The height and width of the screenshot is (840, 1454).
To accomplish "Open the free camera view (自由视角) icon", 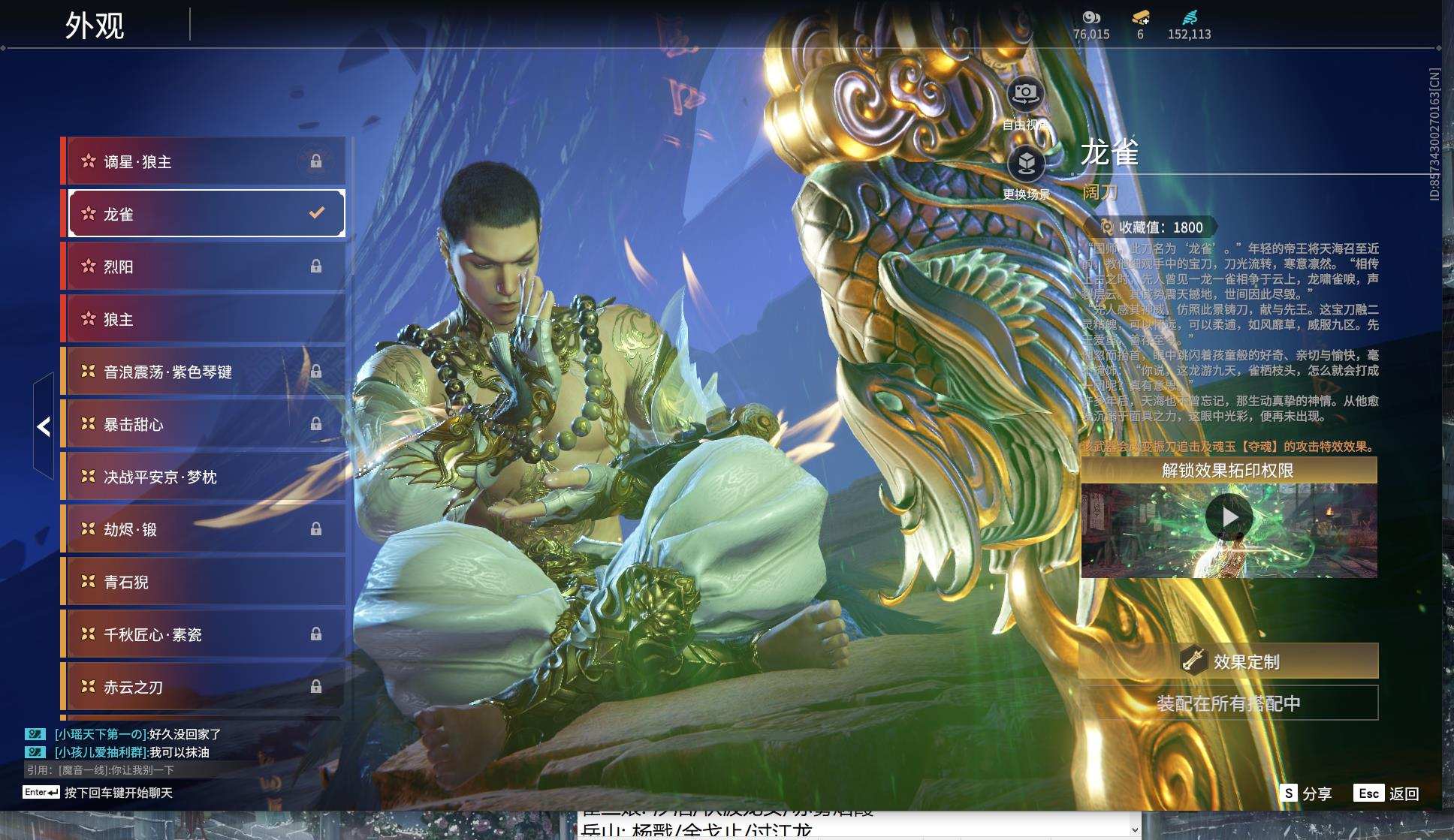I will point(1025,95).
